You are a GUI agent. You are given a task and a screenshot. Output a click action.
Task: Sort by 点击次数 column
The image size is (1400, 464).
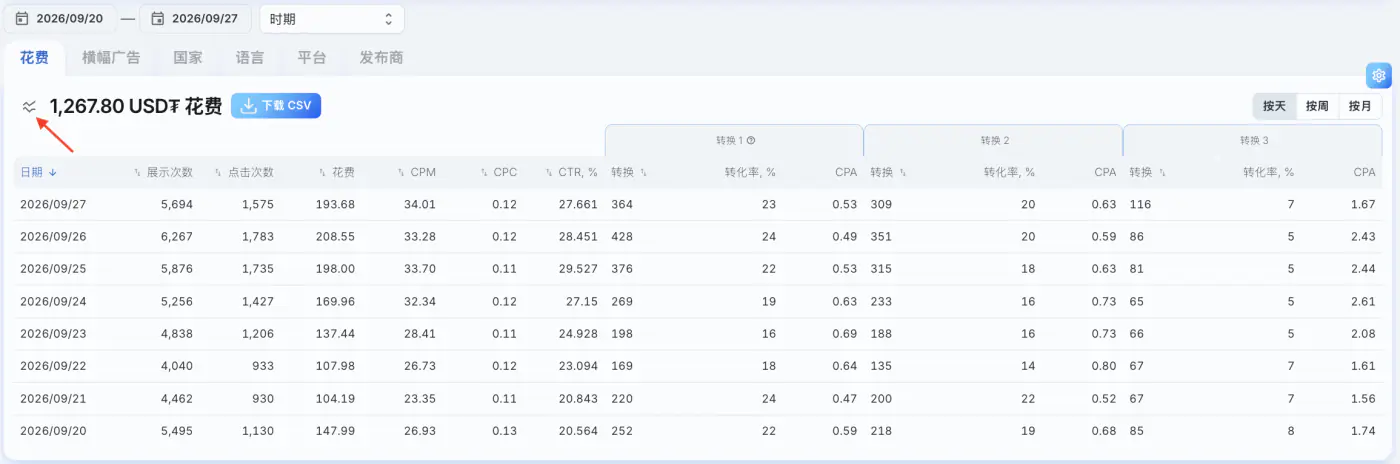point(244,172)
